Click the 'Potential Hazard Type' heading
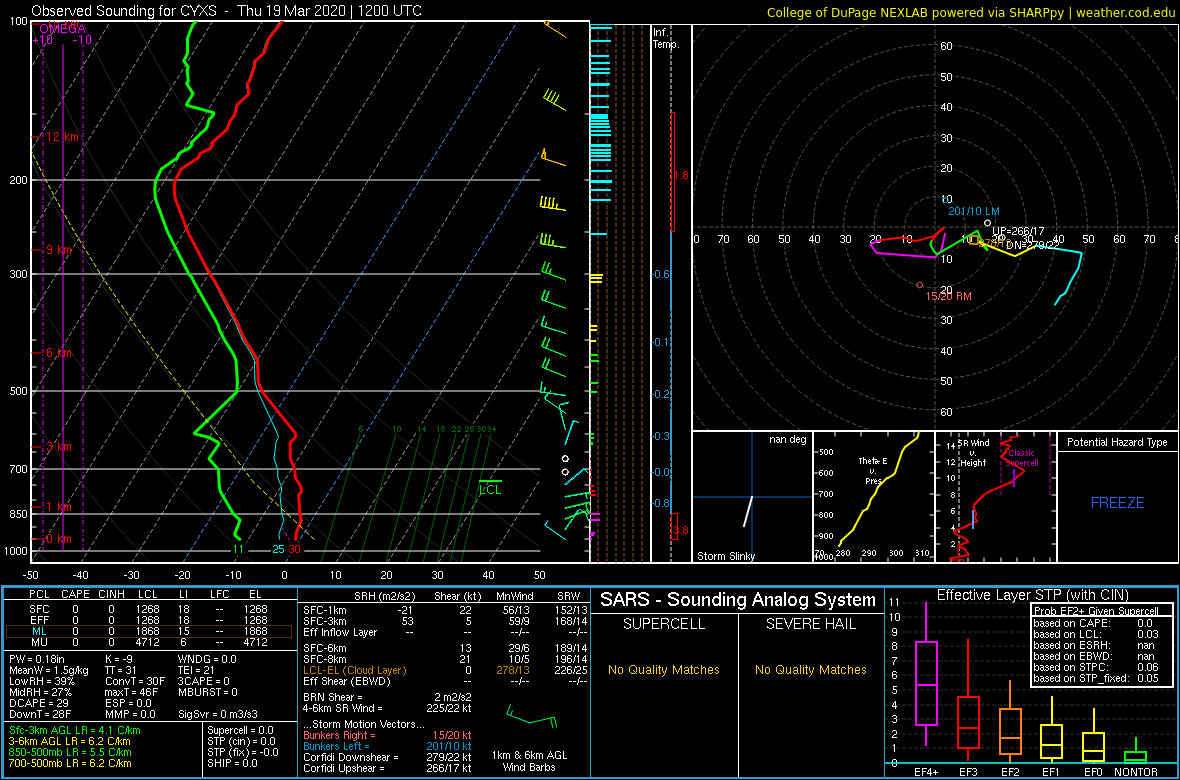Screen dimensions: 1180x780 (x=1118, y=443)
